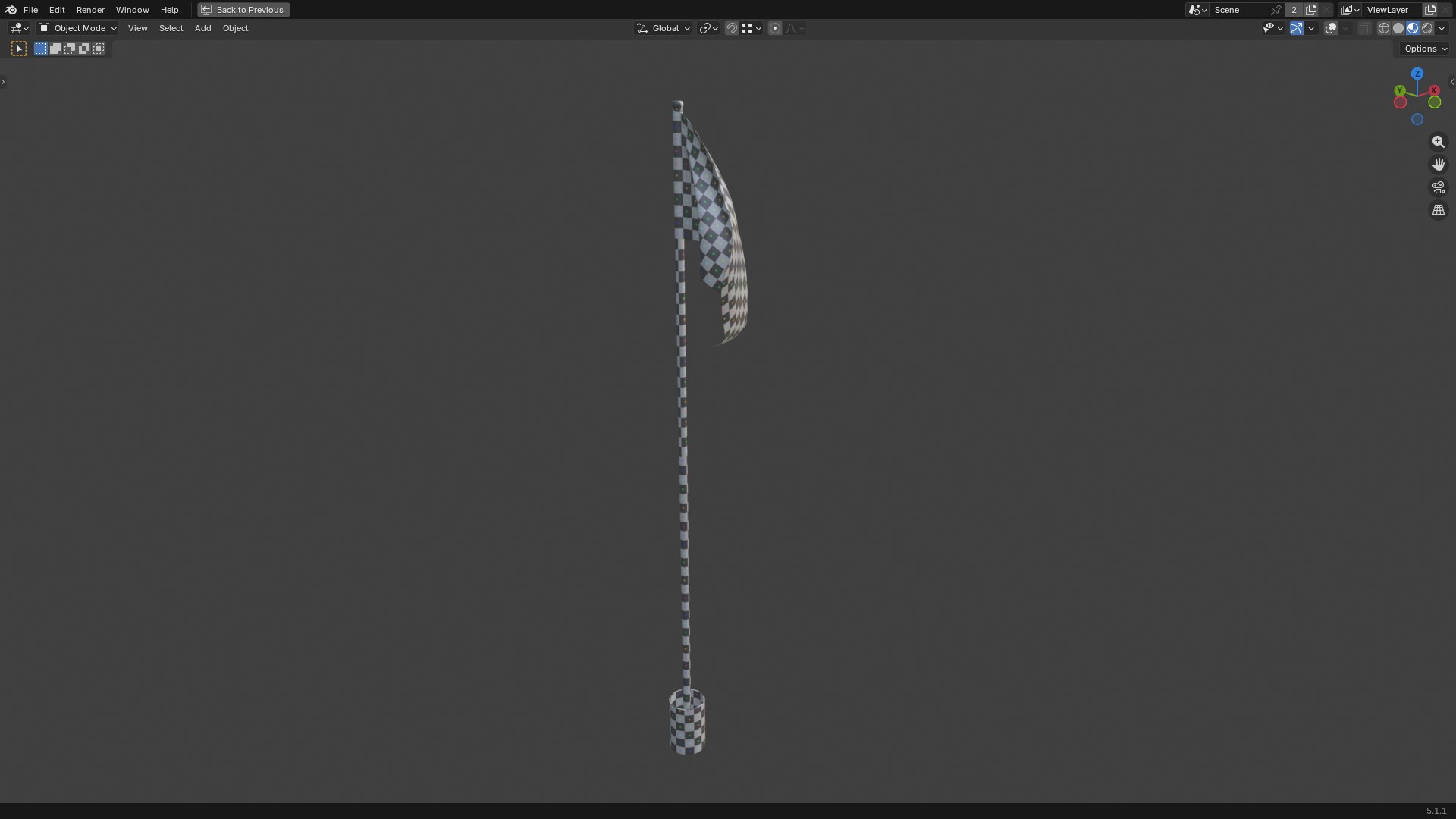Expand the gizmo options dropdown arrow
The image size is (1456, 819).
(x=1311, y=28)
